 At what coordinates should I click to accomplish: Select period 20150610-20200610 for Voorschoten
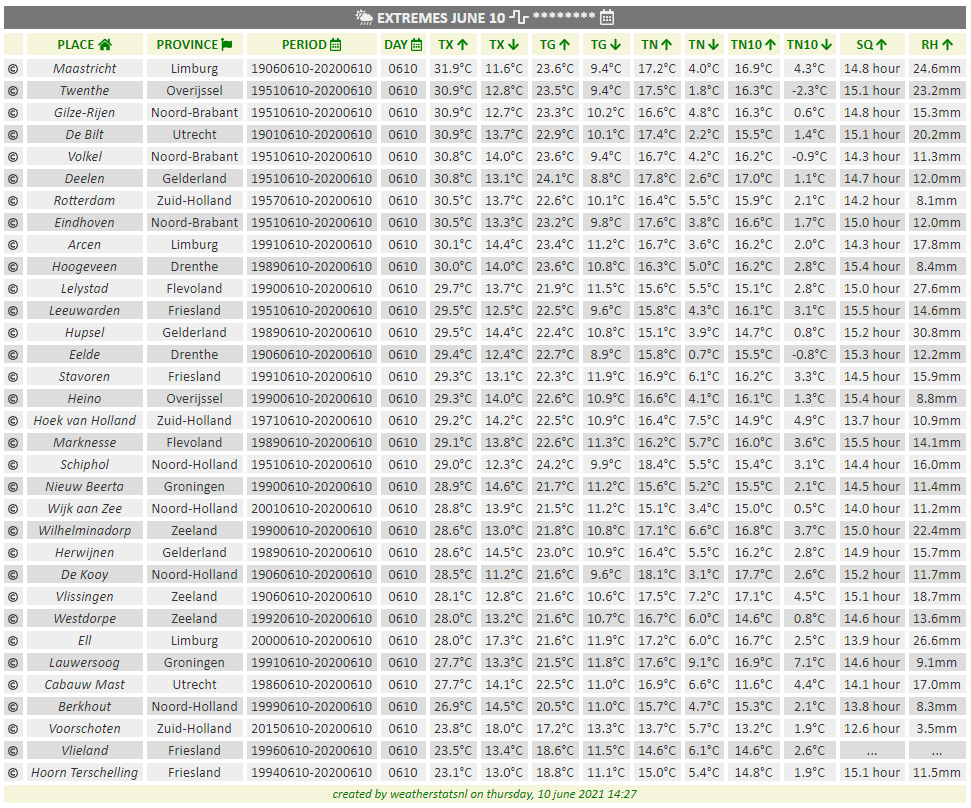pos(311,729)
